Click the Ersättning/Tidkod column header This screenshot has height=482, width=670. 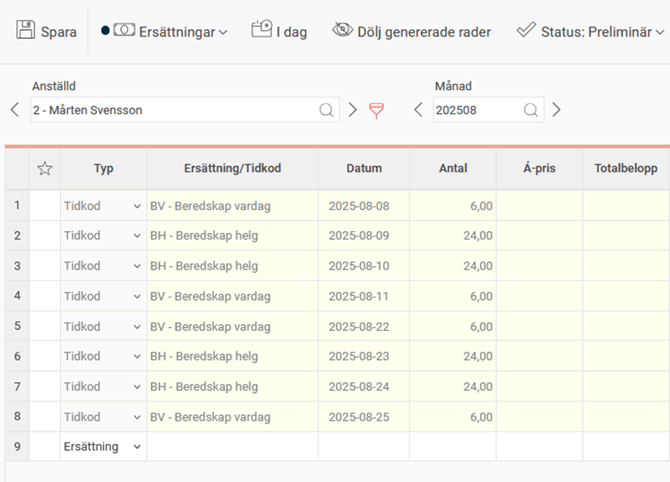coord(232,169)
